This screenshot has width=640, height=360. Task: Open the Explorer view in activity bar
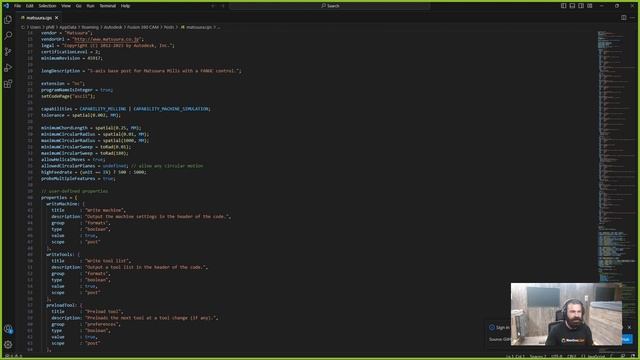tap(8, 20)
